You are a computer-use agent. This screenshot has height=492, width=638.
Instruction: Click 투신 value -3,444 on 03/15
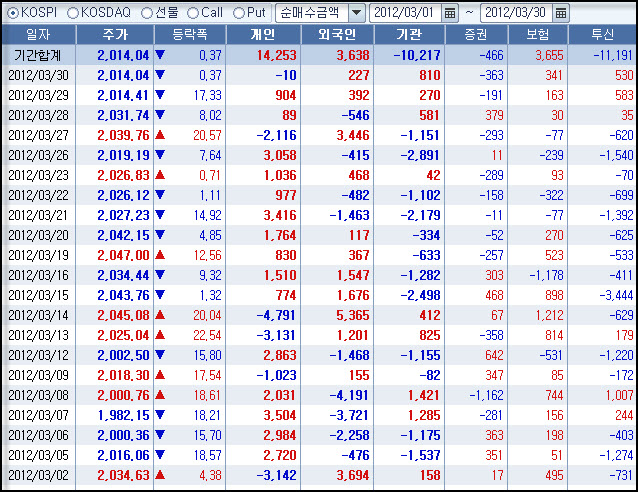pyautogui.click(x=616, y=295)
